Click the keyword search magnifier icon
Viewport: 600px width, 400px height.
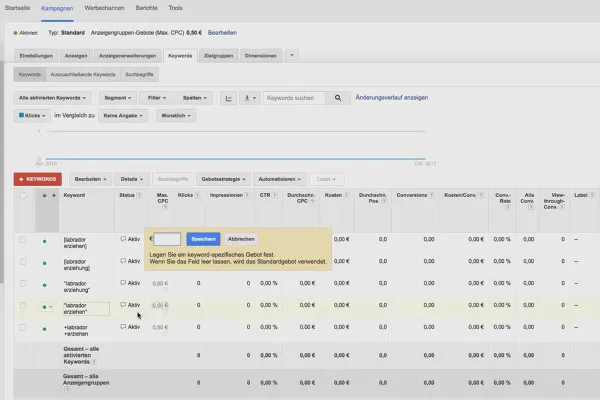click(x=338, y=98)
